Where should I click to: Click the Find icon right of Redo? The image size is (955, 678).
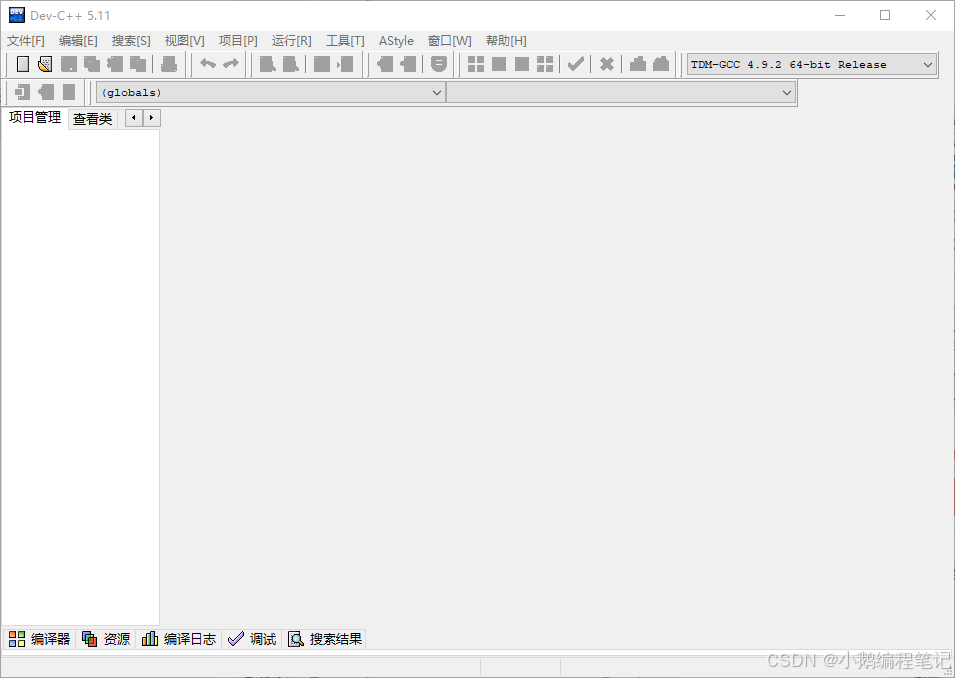click(267, 64)
